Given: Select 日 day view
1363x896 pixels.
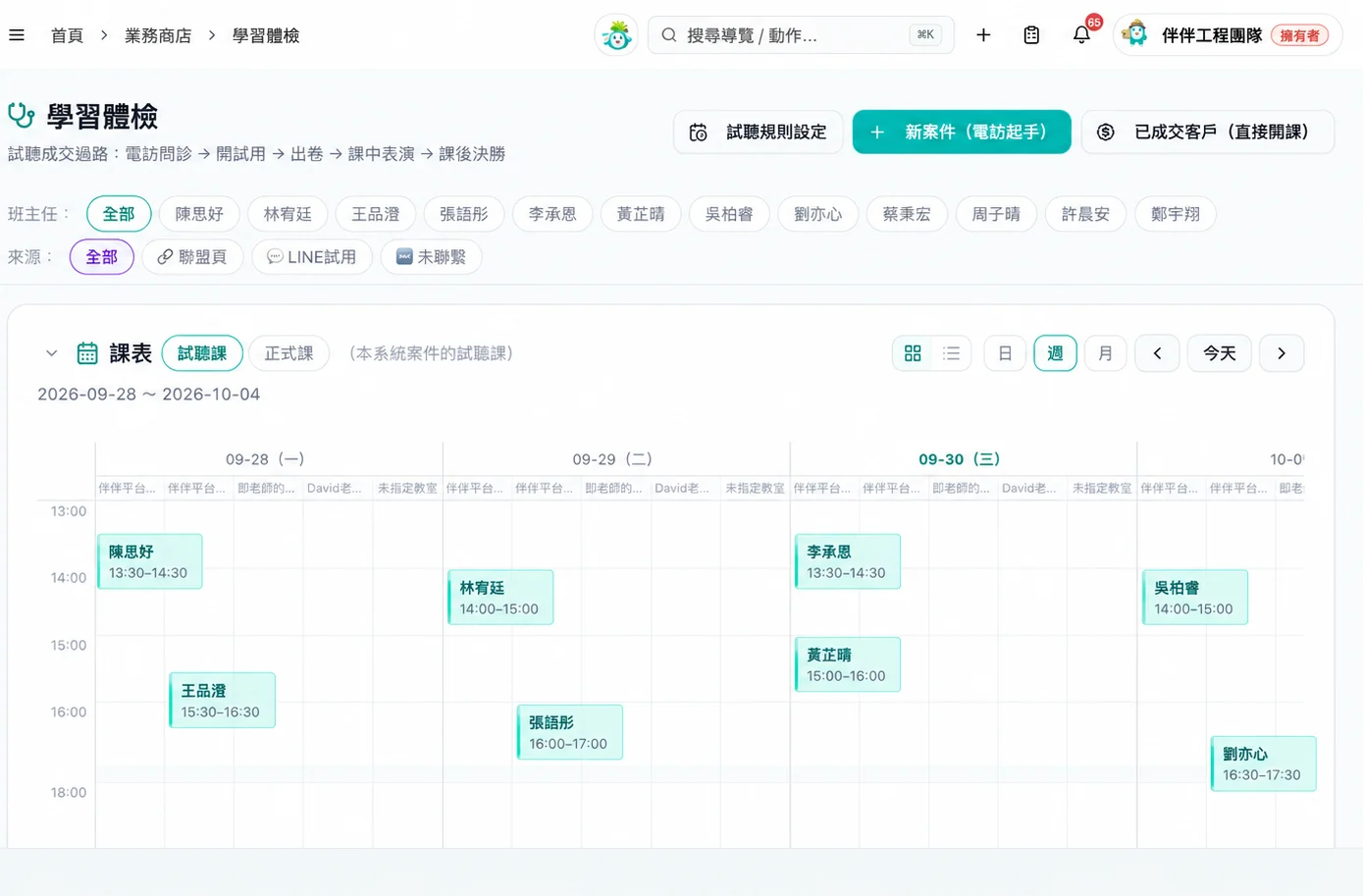Looking at the screenshot, I should 1005,353.
